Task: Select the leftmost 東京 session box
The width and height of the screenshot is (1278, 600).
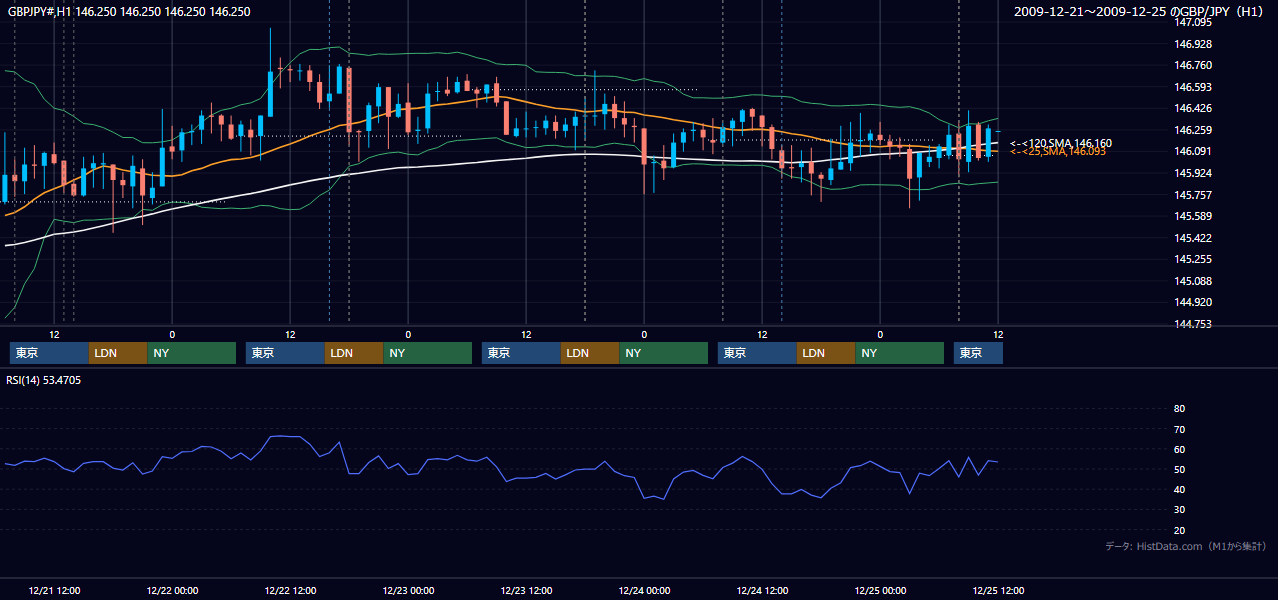Action: pos(49,353)
